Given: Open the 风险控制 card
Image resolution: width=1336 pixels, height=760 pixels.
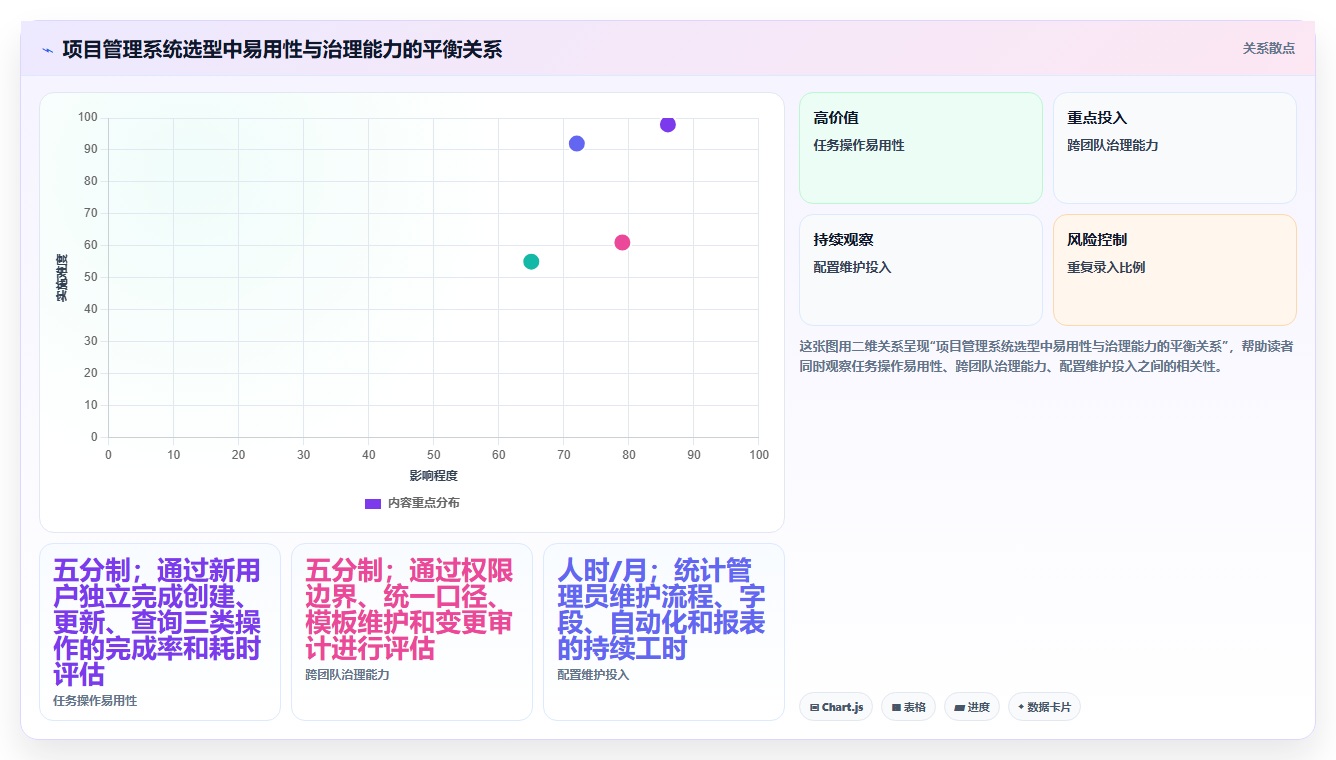Looking at the screenshot, I should click(x=1175, y=270).
